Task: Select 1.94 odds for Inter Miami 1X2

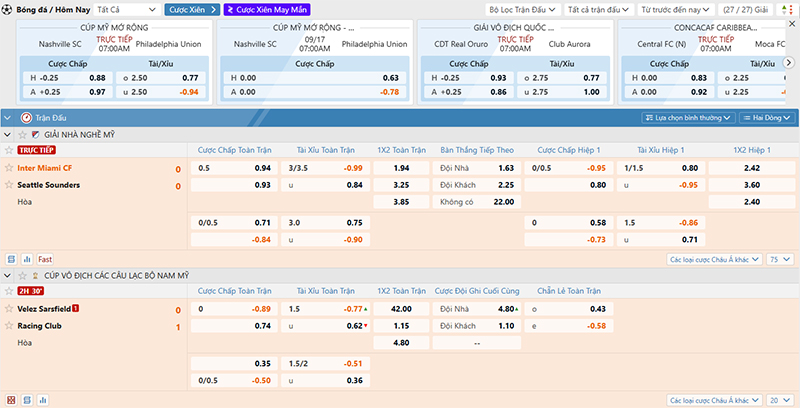Action: (x=401, y=168)
